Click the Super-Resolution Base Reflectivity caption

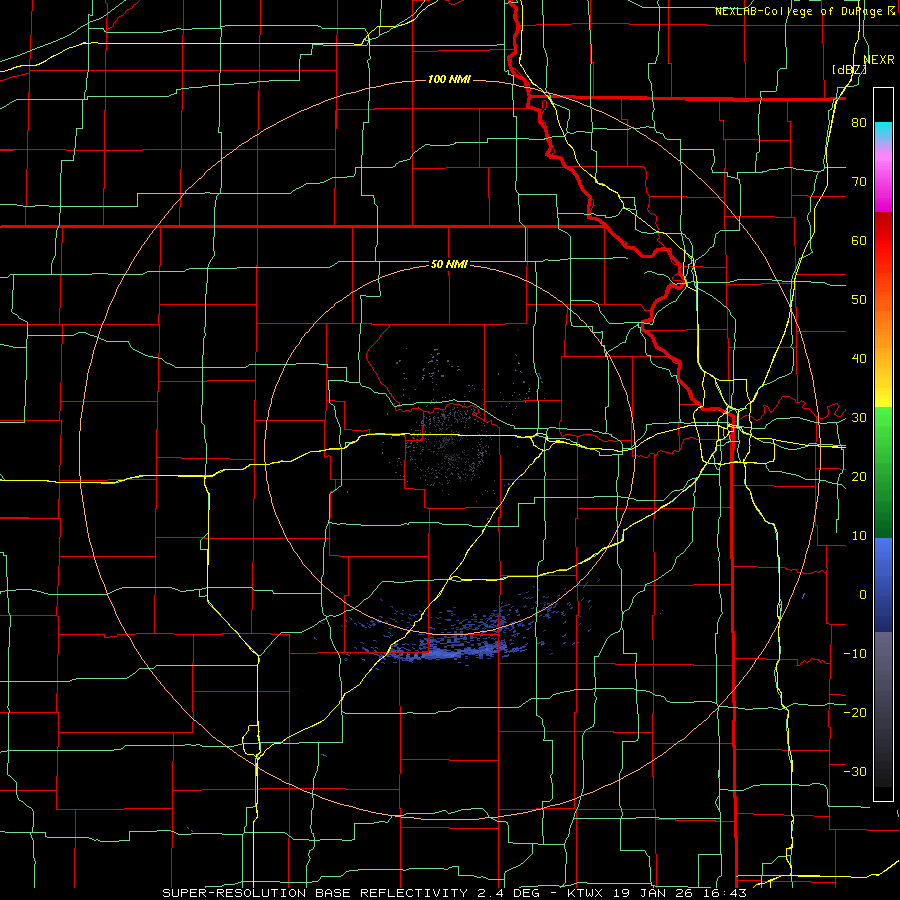click(454, 893)
